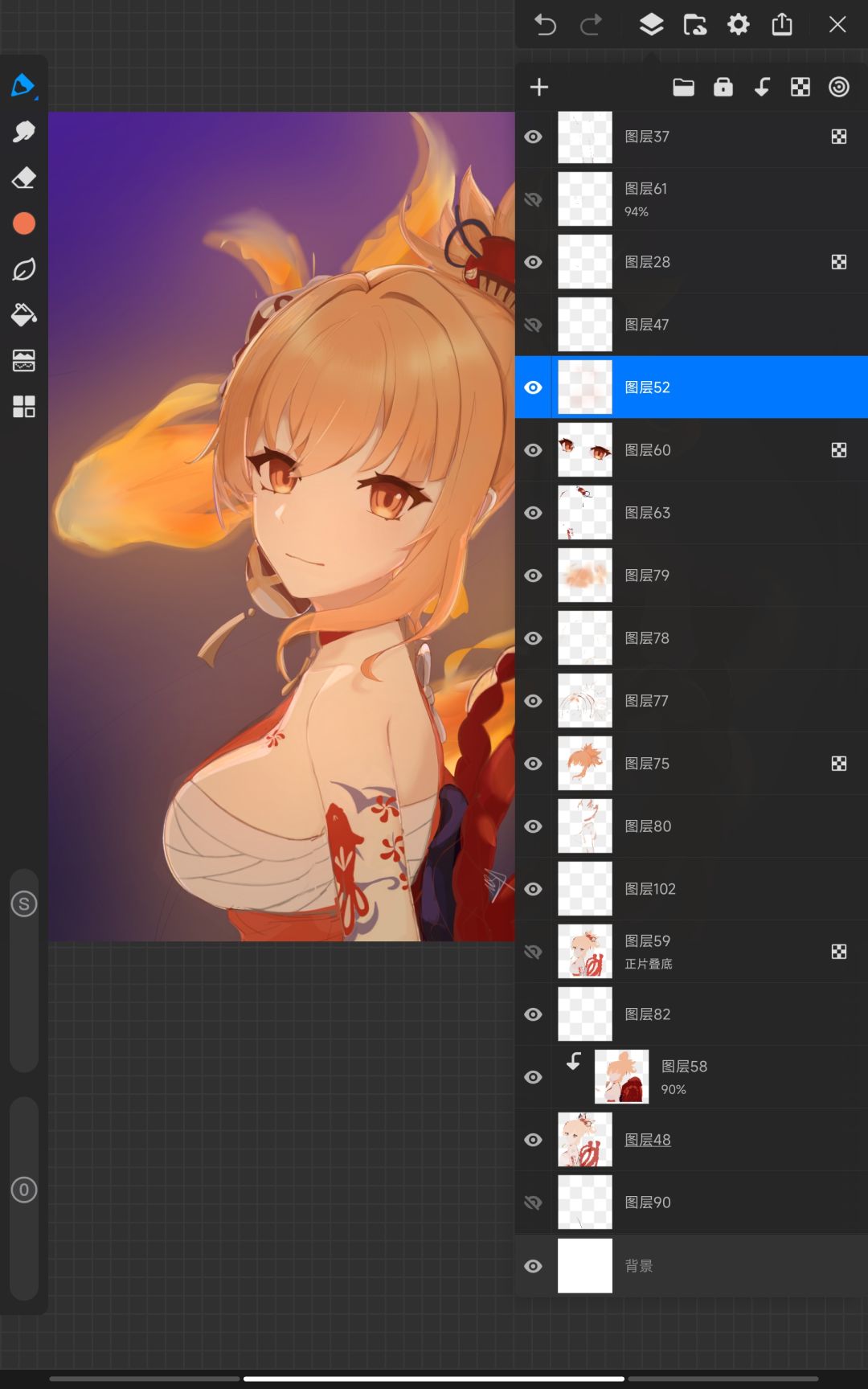Select the brush pen tool
Screen dimensions: 868x1389
pos(23,85)
